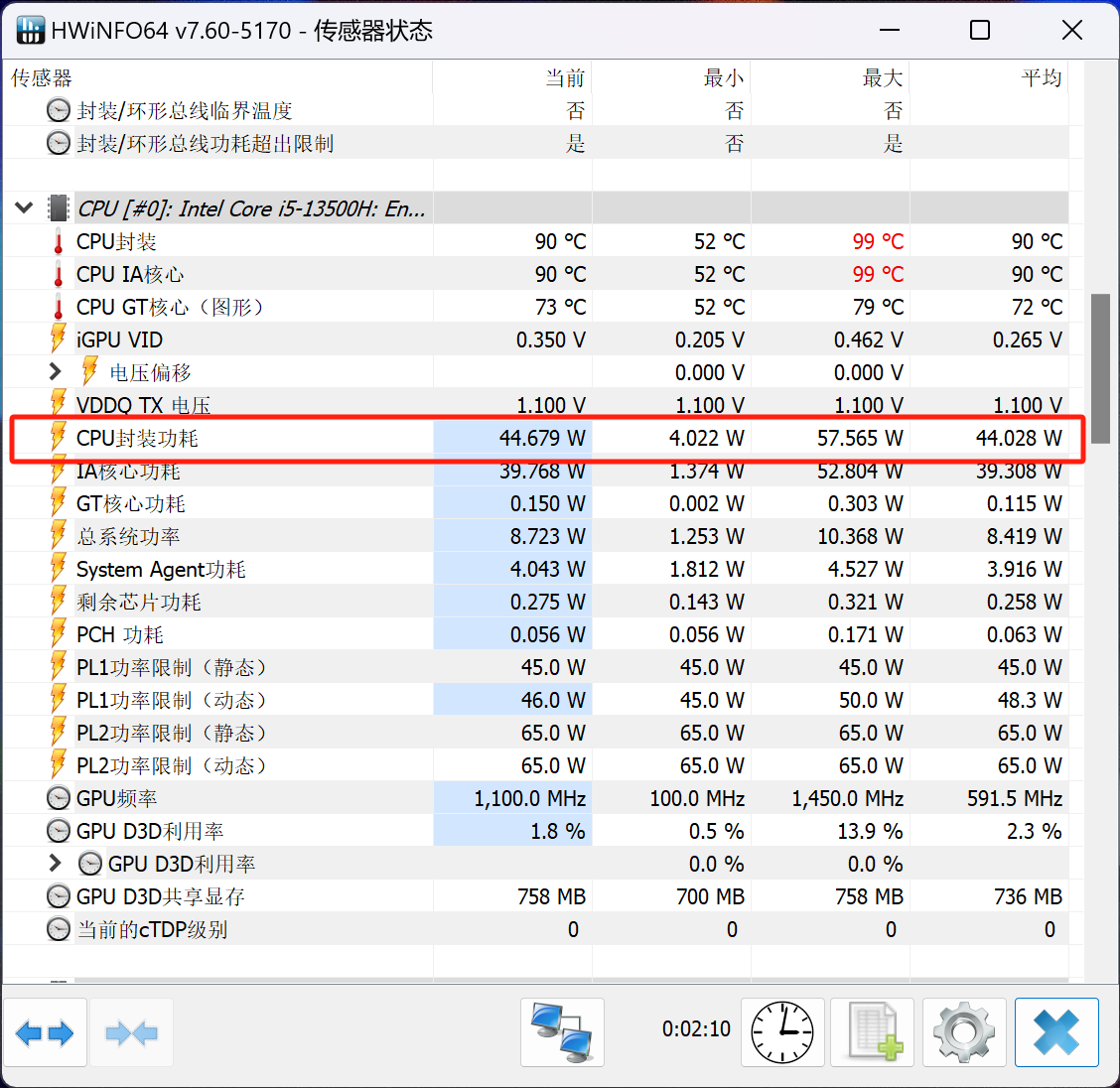1120x1088 pixels.
Task: Click the clock reset timer icon
Action: click(x=781, y=1032)
